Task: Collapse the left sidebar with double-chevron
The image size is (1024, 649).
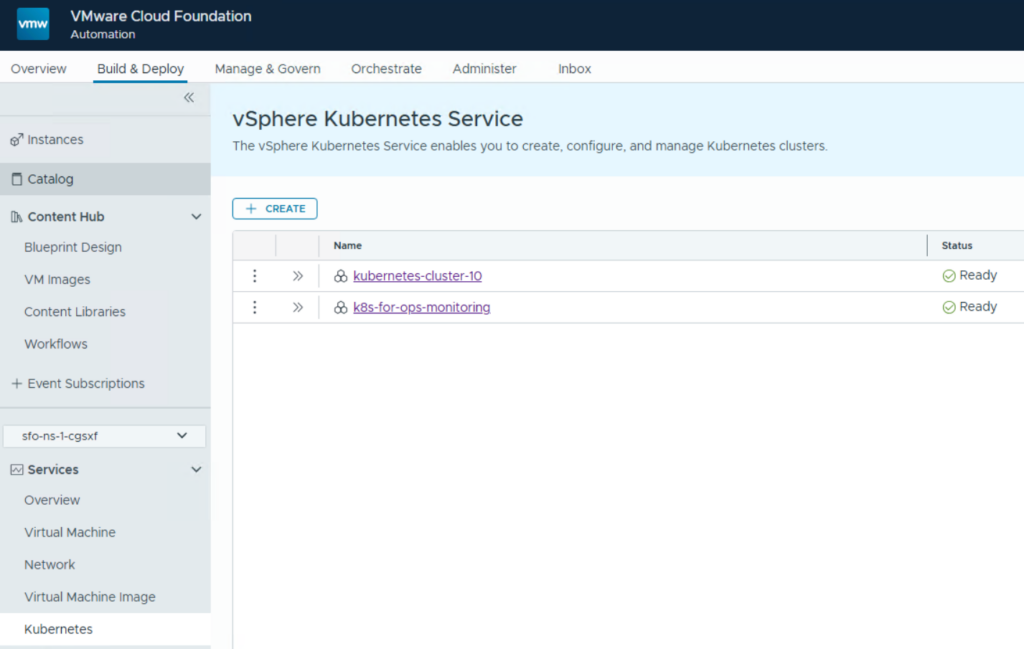Action: click(x=189, y=97)
